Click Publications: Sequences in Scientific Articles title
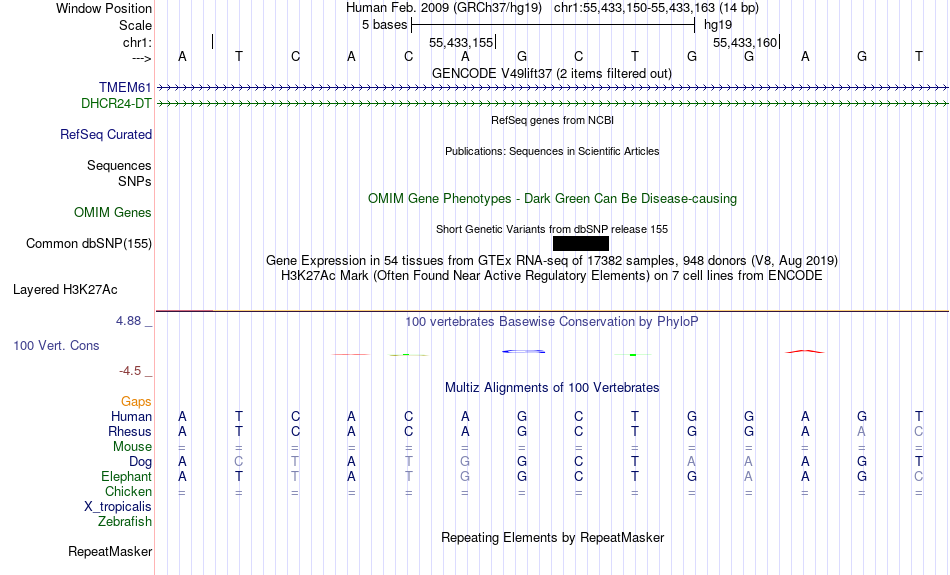Image resolution: width=950 pixels, height=575 pixels. point(552,151)
